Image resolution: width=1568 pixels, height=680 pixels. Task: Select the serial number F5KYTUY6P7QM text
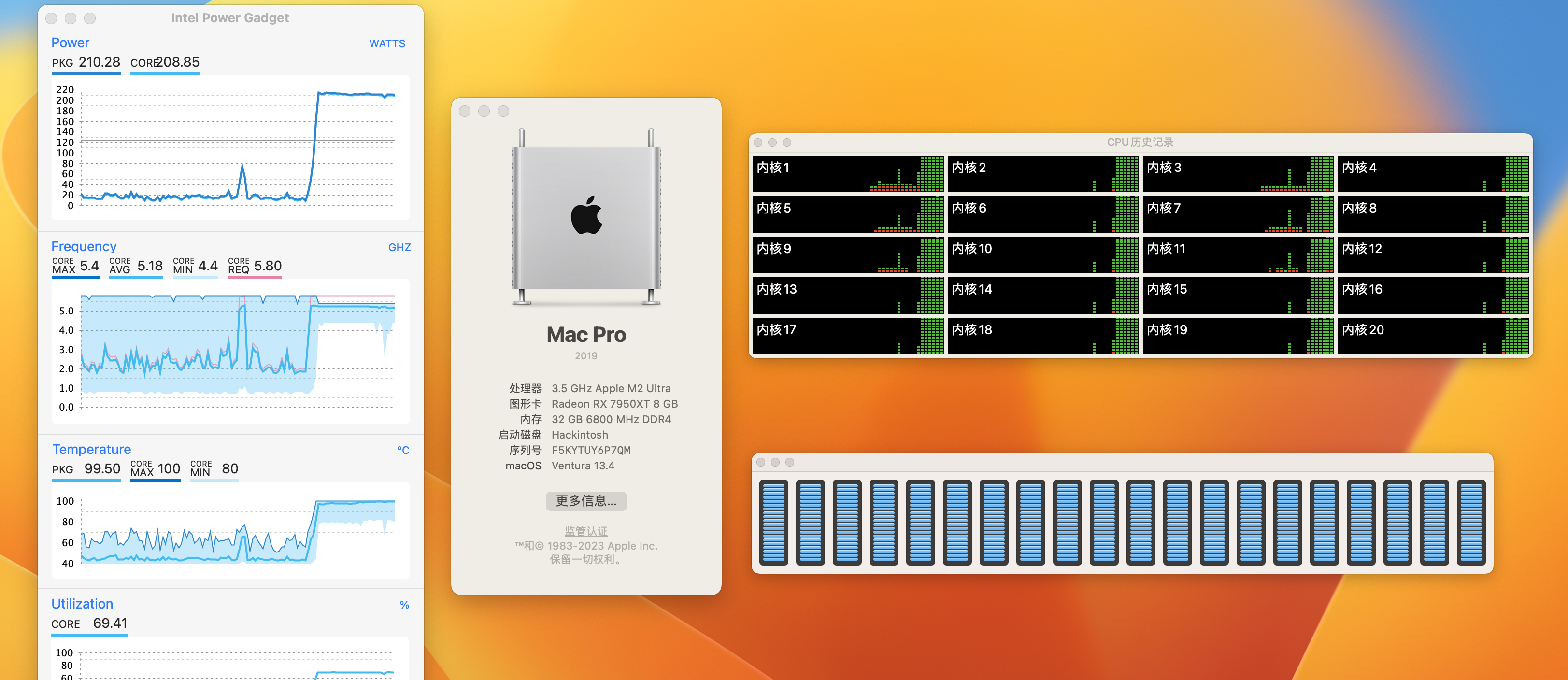coord(590,450)
